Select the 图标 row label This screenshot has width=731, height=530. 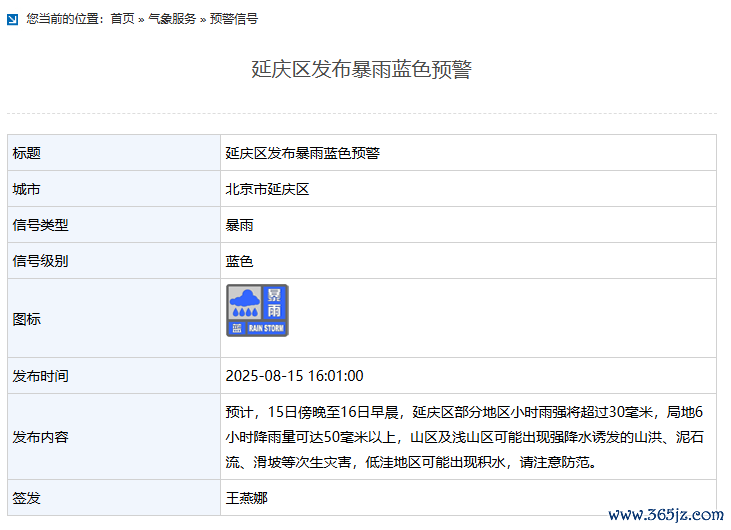27,319
